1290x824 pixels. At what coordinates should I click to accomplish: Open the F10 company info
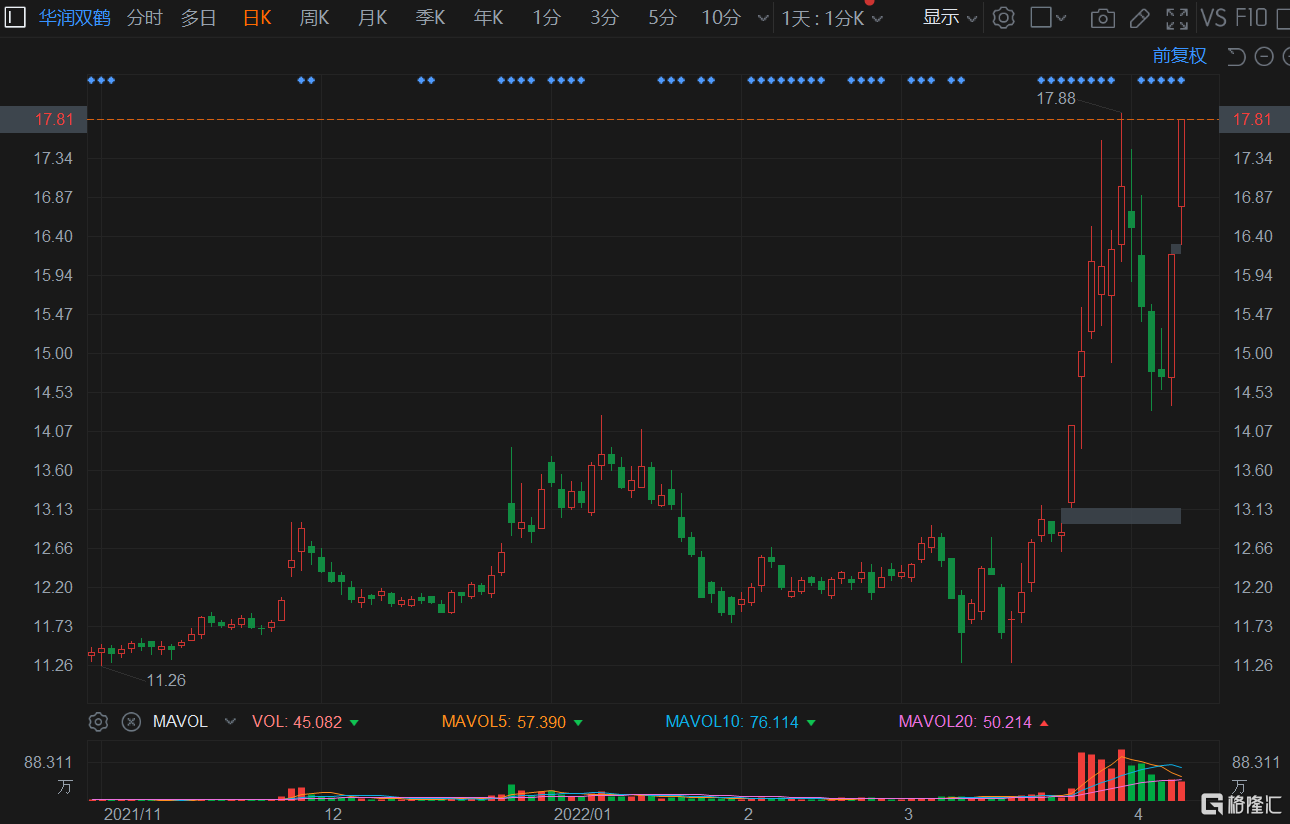(1251, 18)
